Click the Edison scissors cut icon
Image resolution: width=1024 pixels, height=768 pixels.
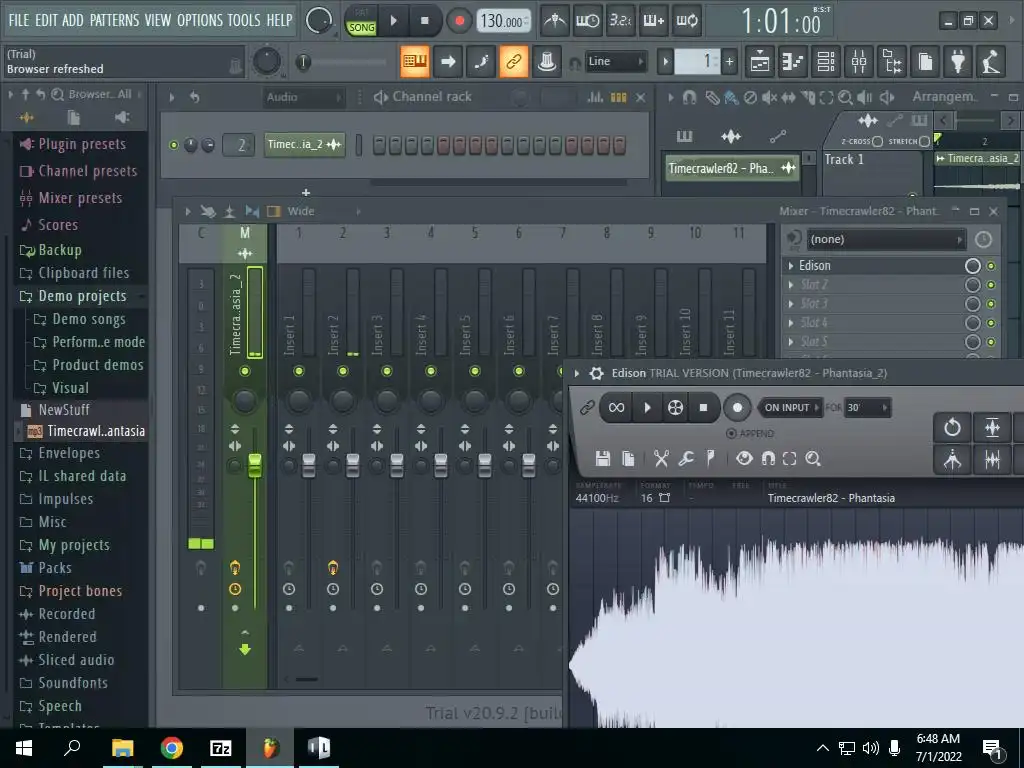click(661, 458)
